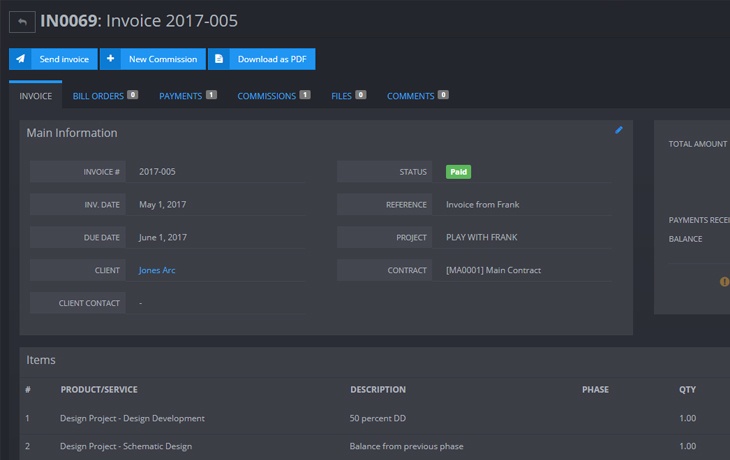
Task: Click the PRODUCT/SERVICE column header
Action: [99, 390]
